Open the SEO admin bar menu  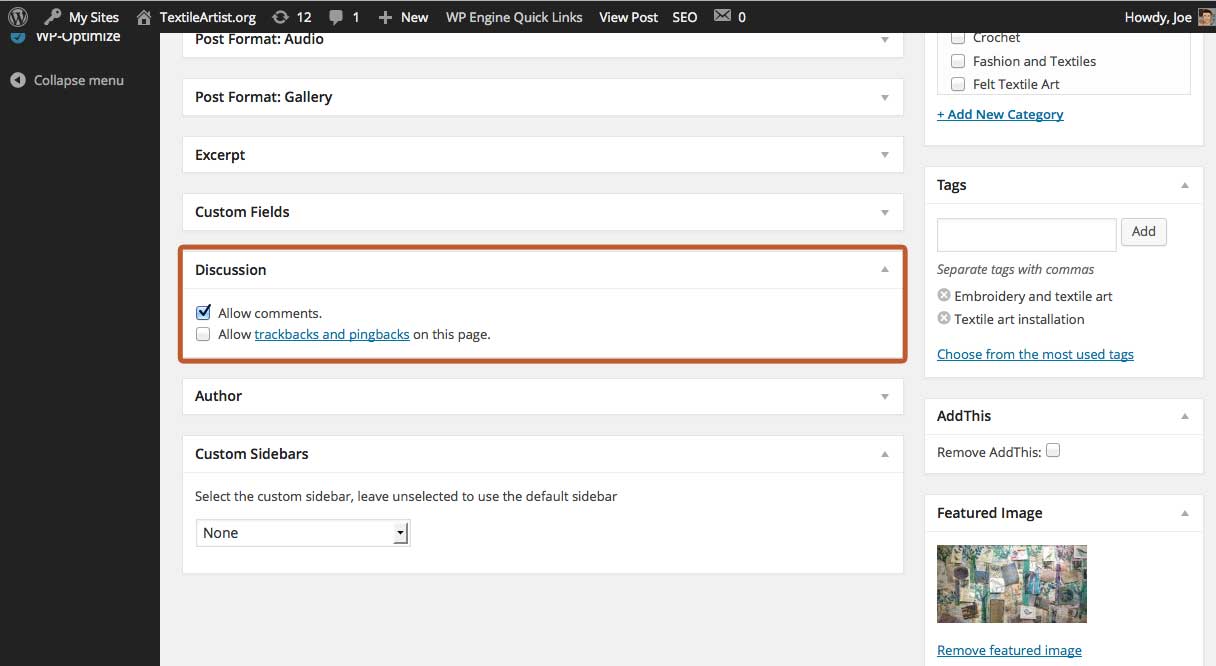[685, 17]
